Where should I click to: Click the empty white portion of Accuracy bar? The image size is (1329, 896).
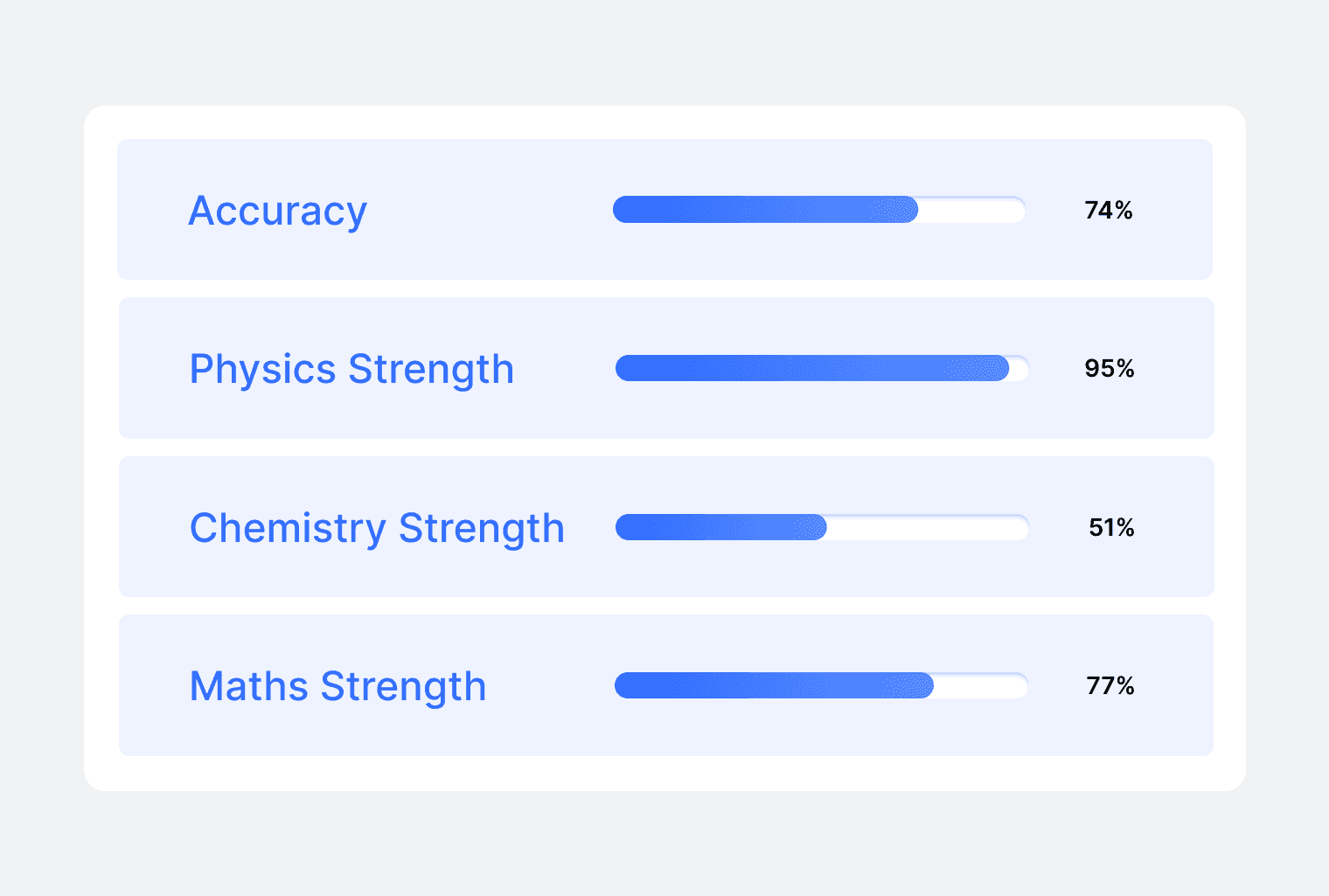[x=971, y=211]
